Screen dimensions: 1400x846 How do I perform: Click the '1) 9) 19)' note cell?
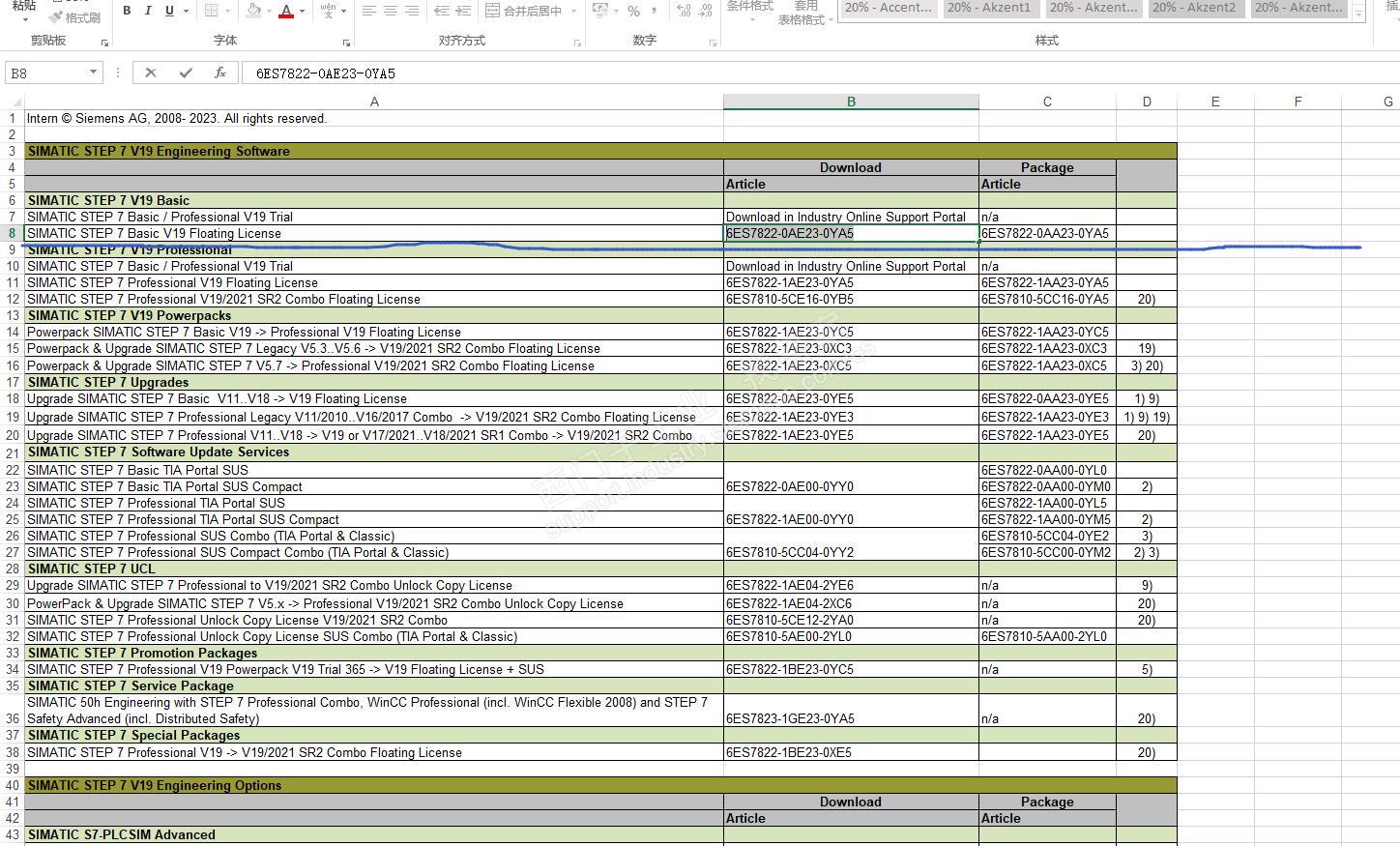pos(1147,417)
